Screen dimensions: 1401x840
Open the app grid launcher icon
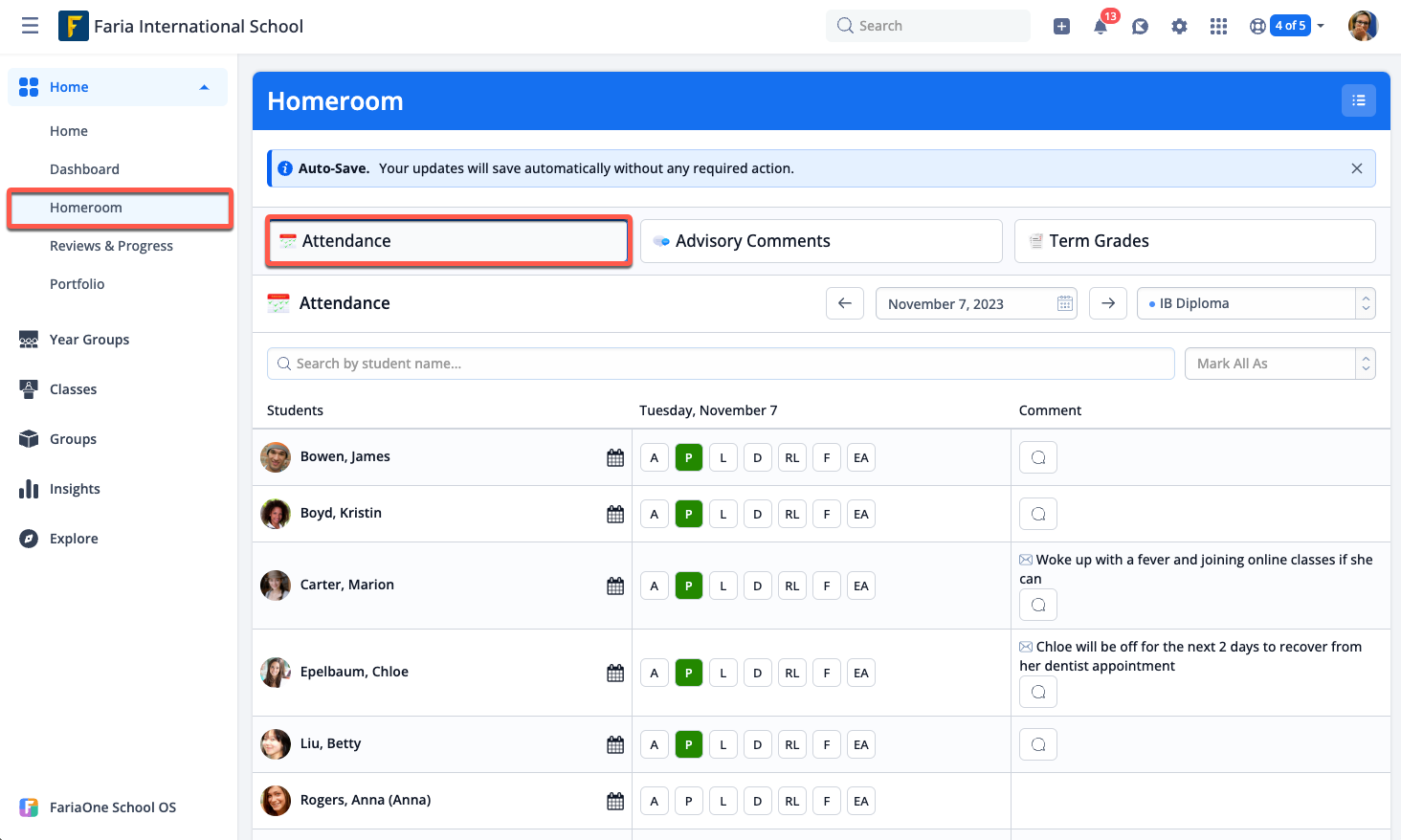click(x=1218, y=26)
